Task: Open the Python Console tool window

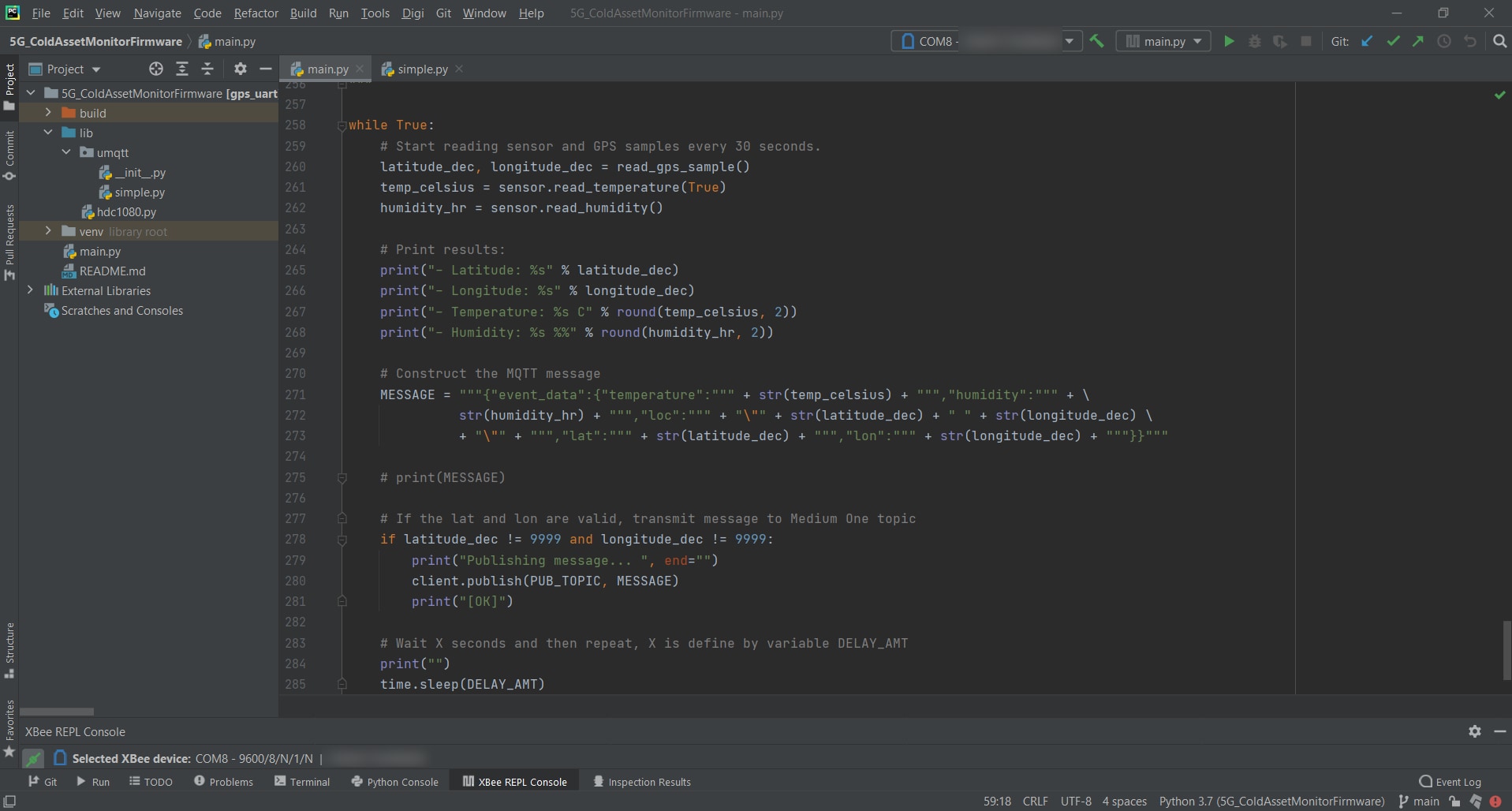Action: 394,781
